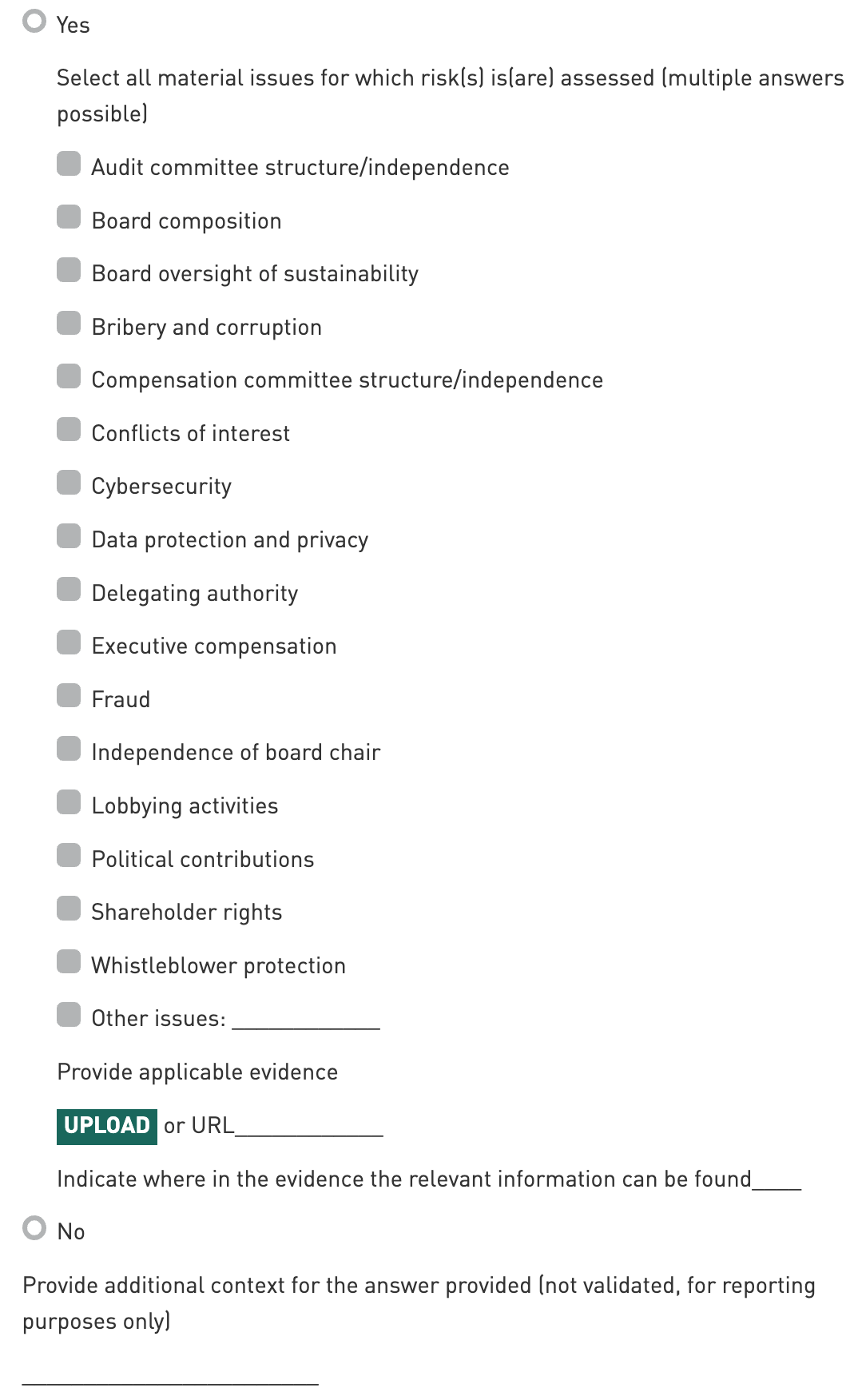Click the evidence location input field
The image size is (858, 1400).
pyautogui.click(x=777, y=1179)
